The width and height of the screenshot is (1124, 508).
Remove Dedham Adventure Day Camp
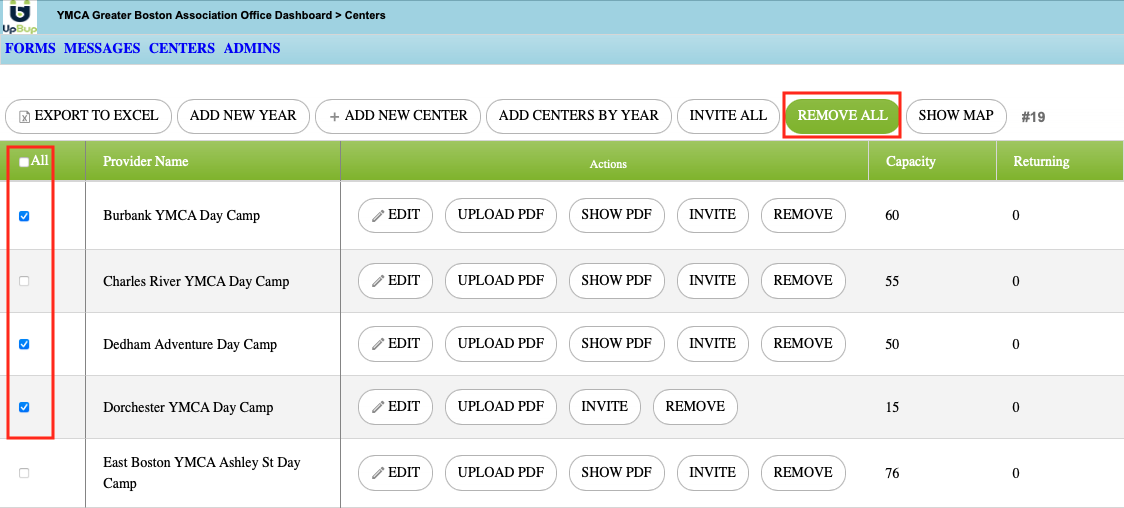pos(803,344)
